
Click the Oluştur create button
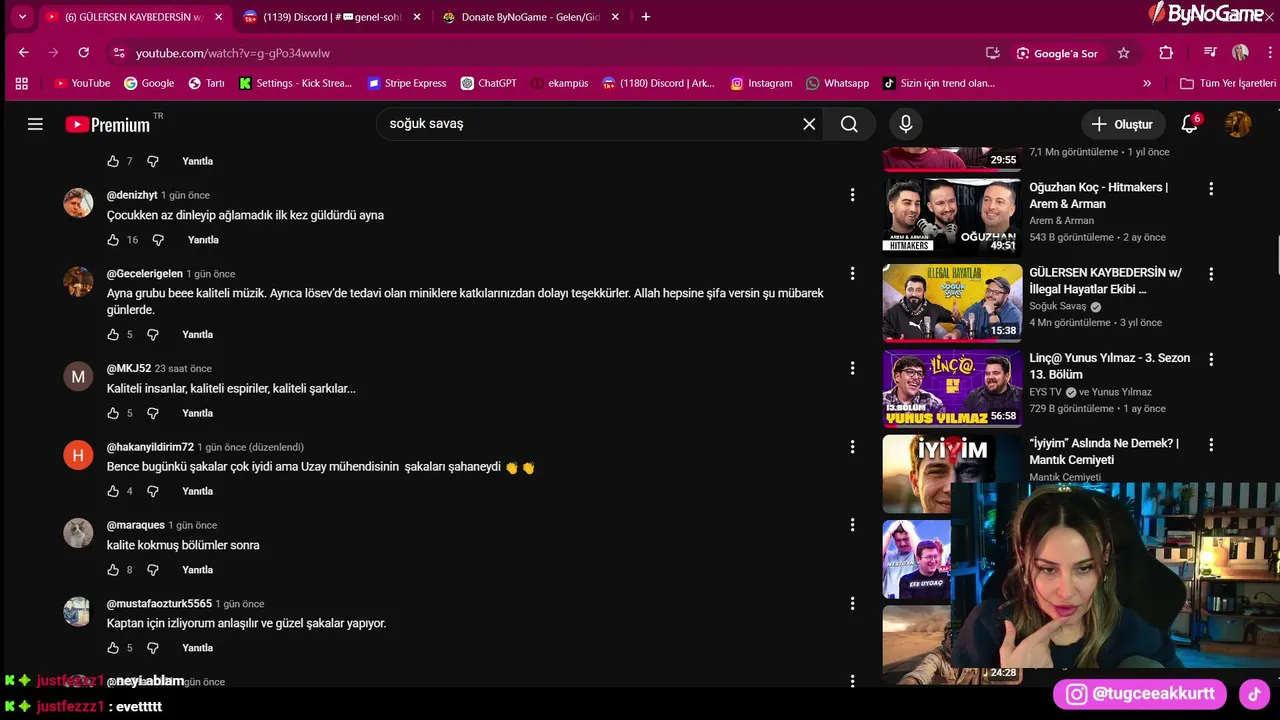coord(1123,124)
